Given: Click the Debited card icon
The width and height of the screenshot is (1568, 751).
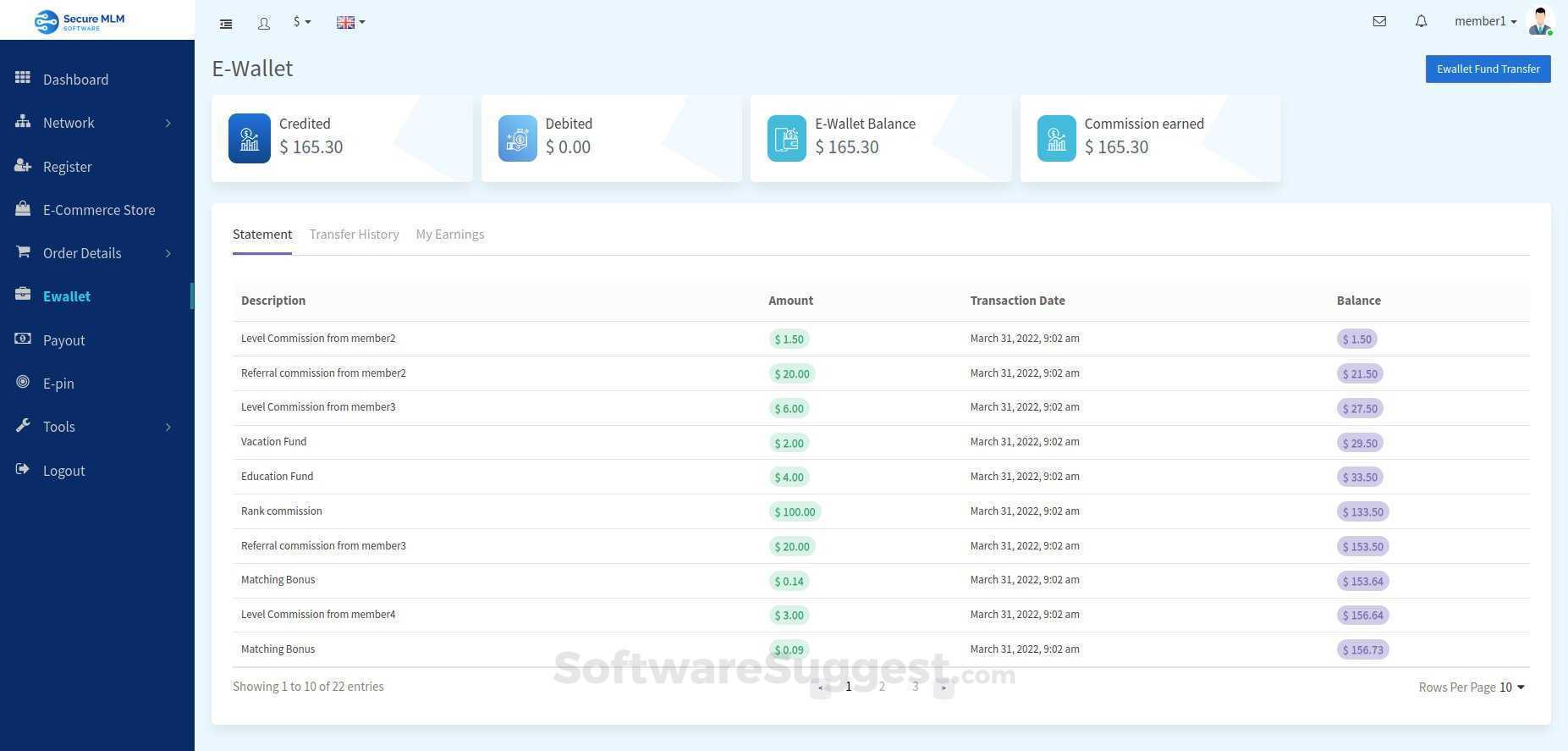Looking at the screenshot, I should [518, 138].
